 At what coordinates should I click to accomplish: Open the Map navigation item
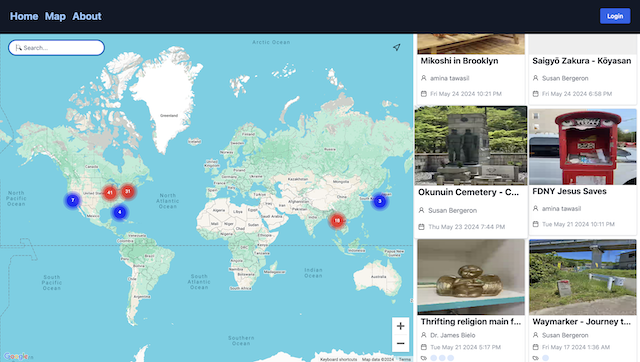point(55,16)
